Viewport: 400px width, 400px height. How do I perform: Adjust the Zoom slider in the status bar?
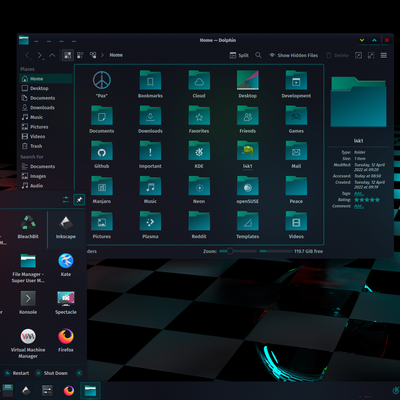pos(238,251)
